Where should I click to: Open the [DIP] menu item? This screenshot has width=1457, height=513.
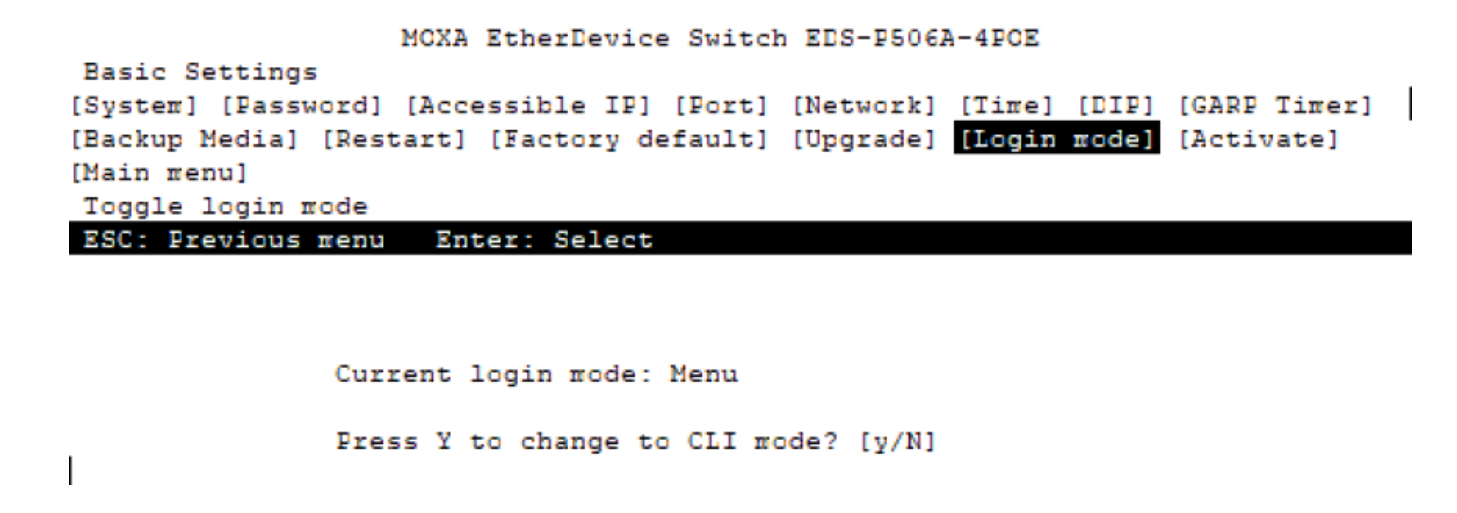click(1116, 105)
